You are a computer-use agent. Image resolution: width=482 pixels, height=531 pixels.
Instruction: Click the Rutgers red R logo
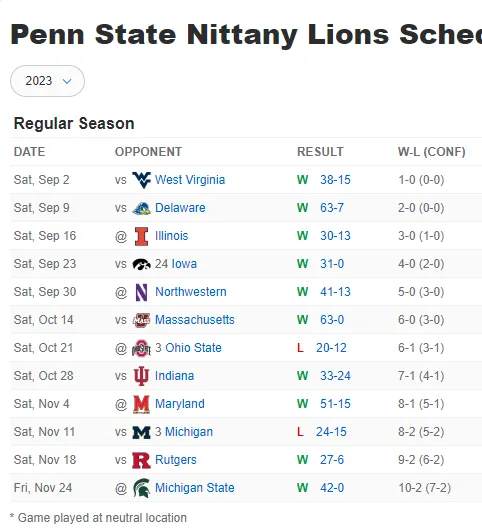pos(141,460)
